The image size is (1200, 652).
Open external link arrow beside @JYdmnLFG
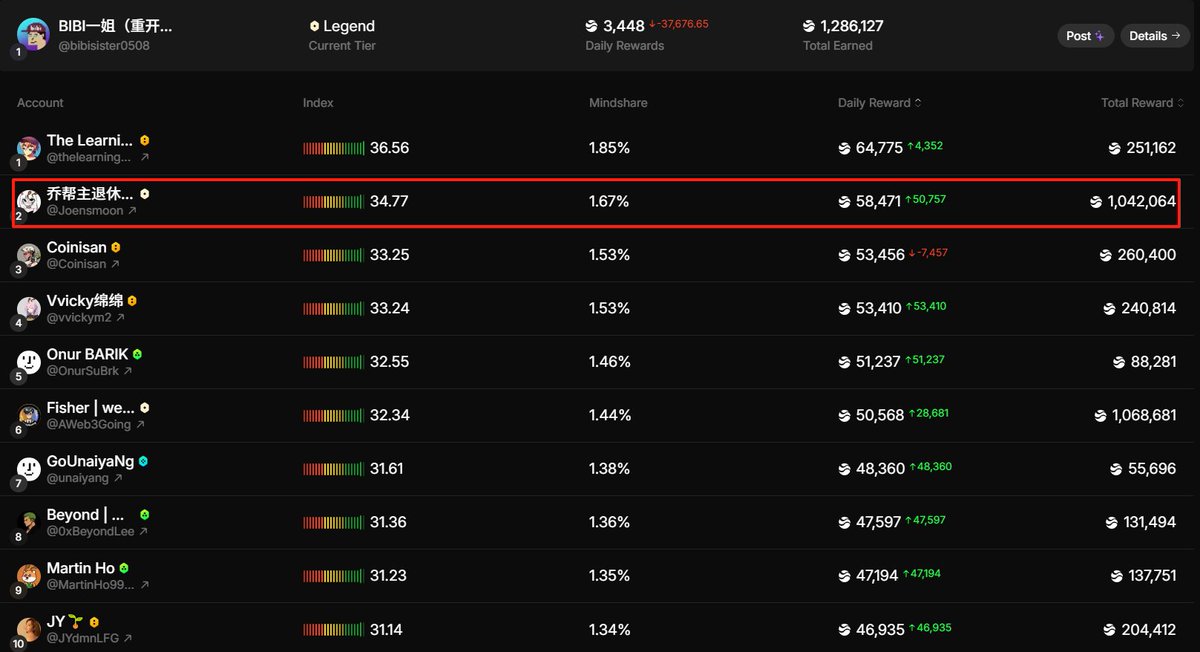pyautogui.click(x=128, y=638)
